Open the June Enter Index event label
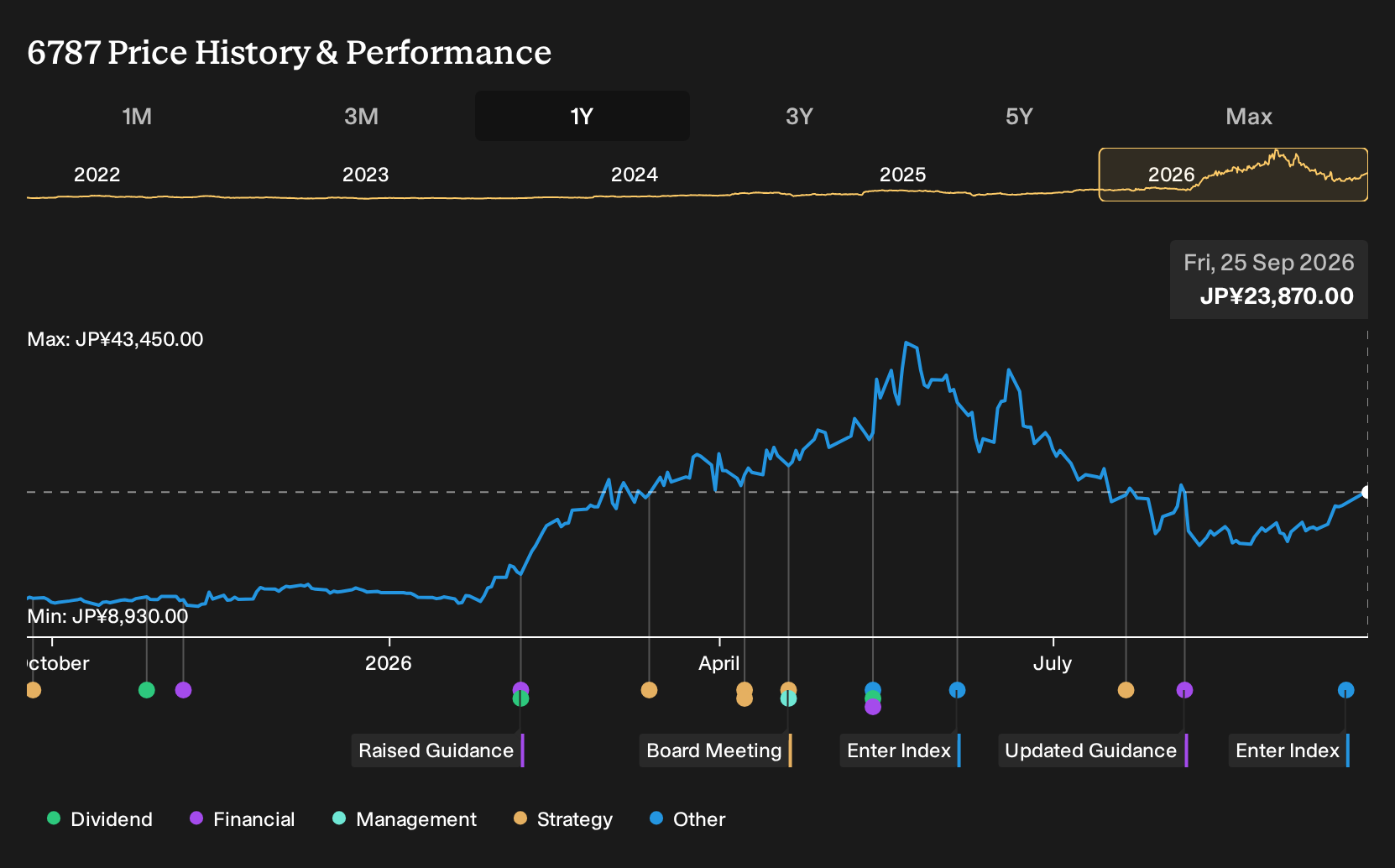 900,750
